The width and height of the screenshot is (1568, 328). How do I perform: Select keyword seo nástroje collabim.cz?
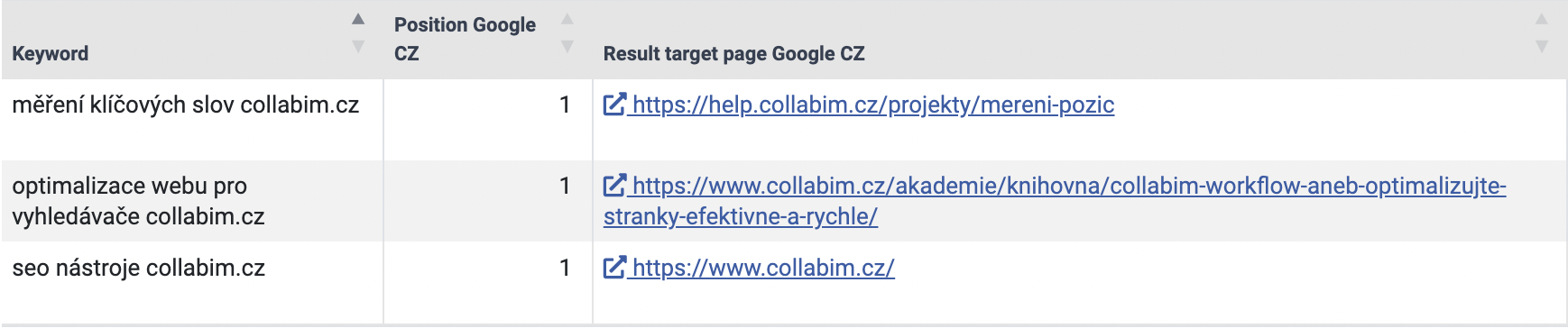pos(138,268)
